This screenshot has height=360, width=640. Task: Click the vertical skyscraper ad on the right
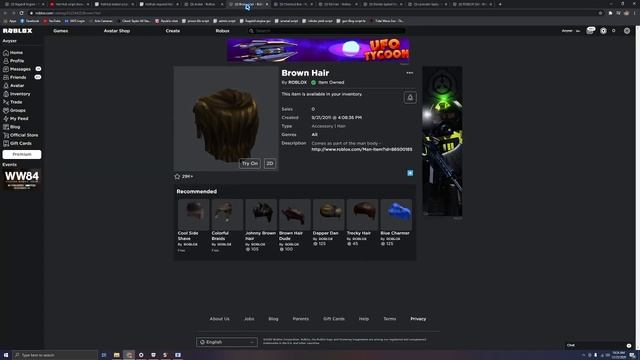(442, 141)
